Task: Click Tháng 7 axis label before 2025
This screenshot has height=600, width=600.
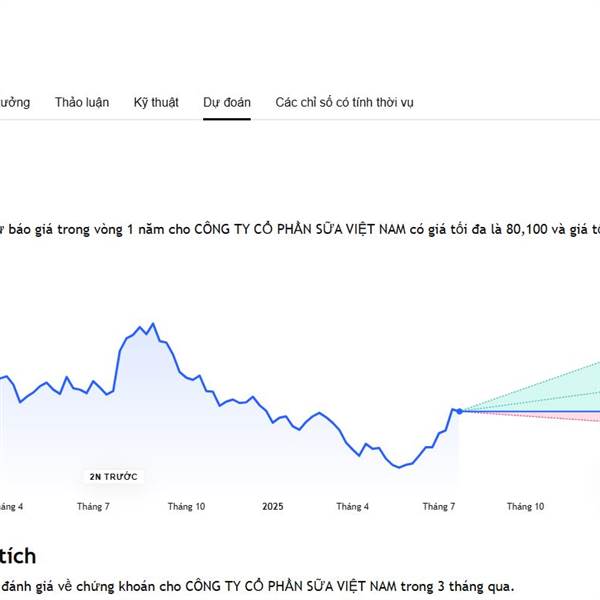Action: 93,507
